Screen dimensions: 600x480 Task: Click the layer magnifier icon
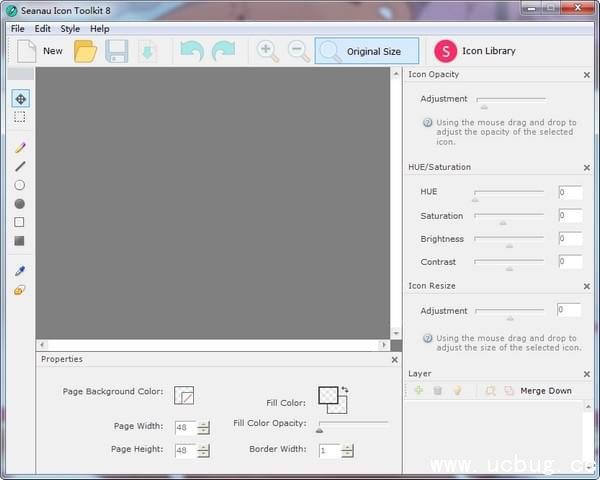pos(490,391)
